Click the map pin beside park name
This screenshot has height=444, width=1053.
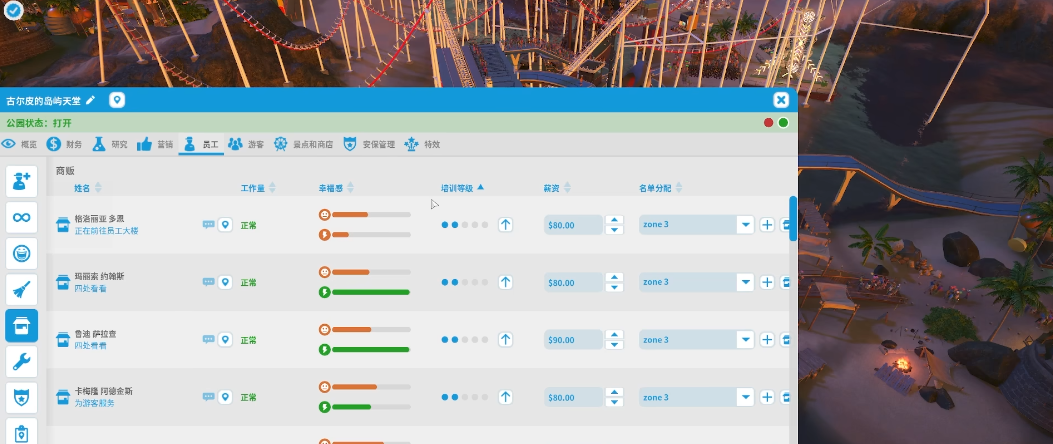coord(117,101)
